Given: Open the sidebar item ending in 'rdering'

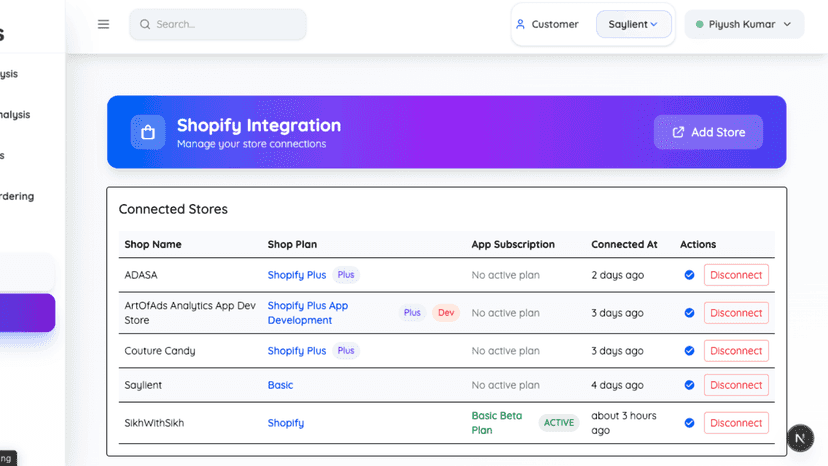Looking at the screenshot, I should (17, 196).
